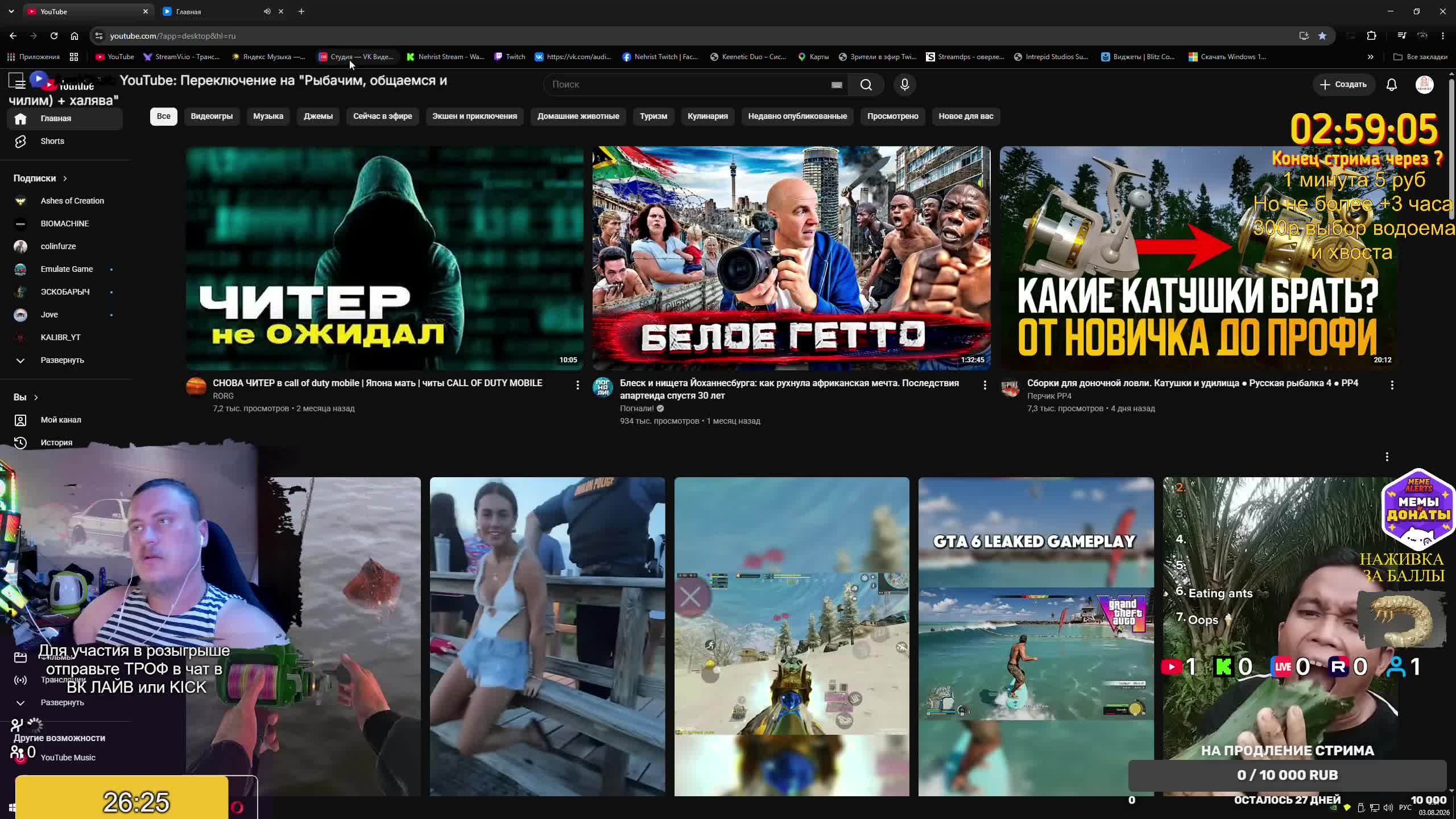The image size is (1456, 819).
Task: Reload the YouTube page
Action: [54, 36]
